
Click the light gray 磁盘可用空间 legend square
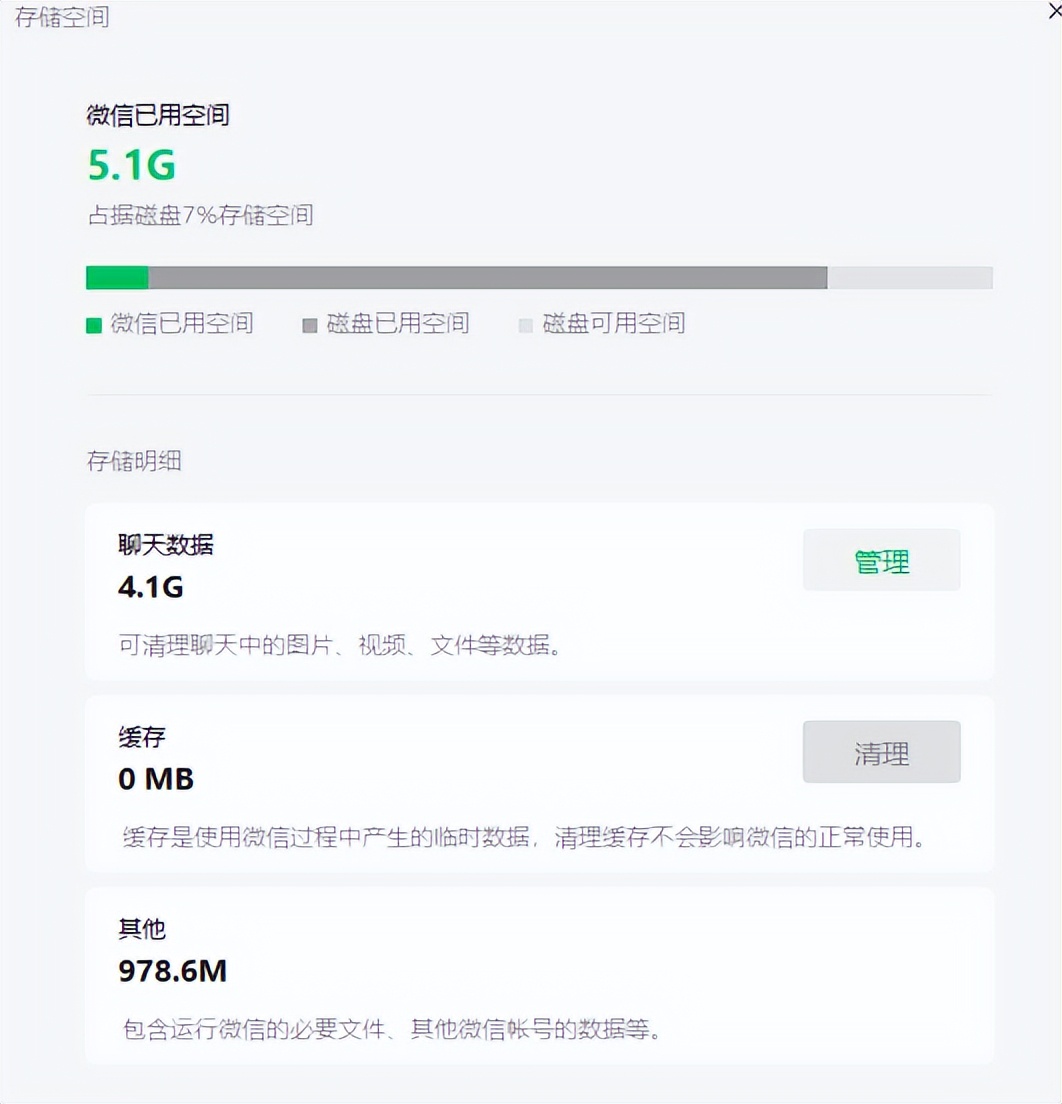tap(526, 325)
